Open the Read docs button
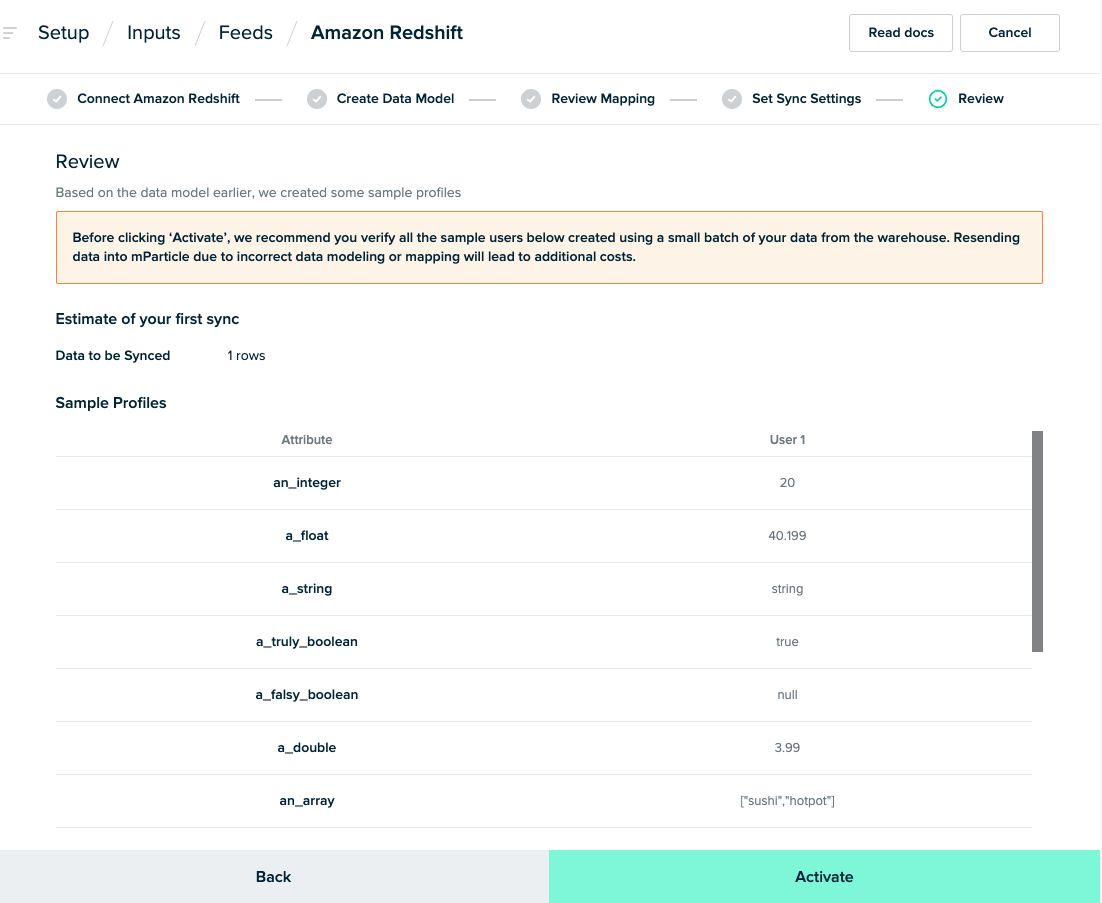 click(900, 33)
